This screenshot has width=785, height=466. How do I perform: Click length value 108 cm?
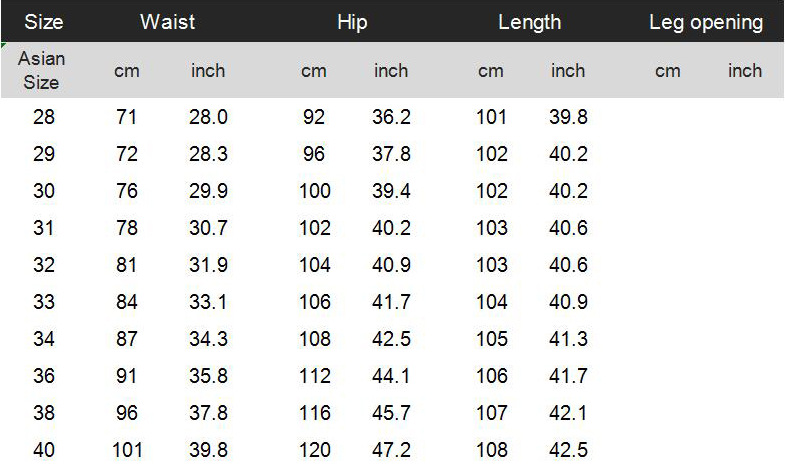point(491,450)
